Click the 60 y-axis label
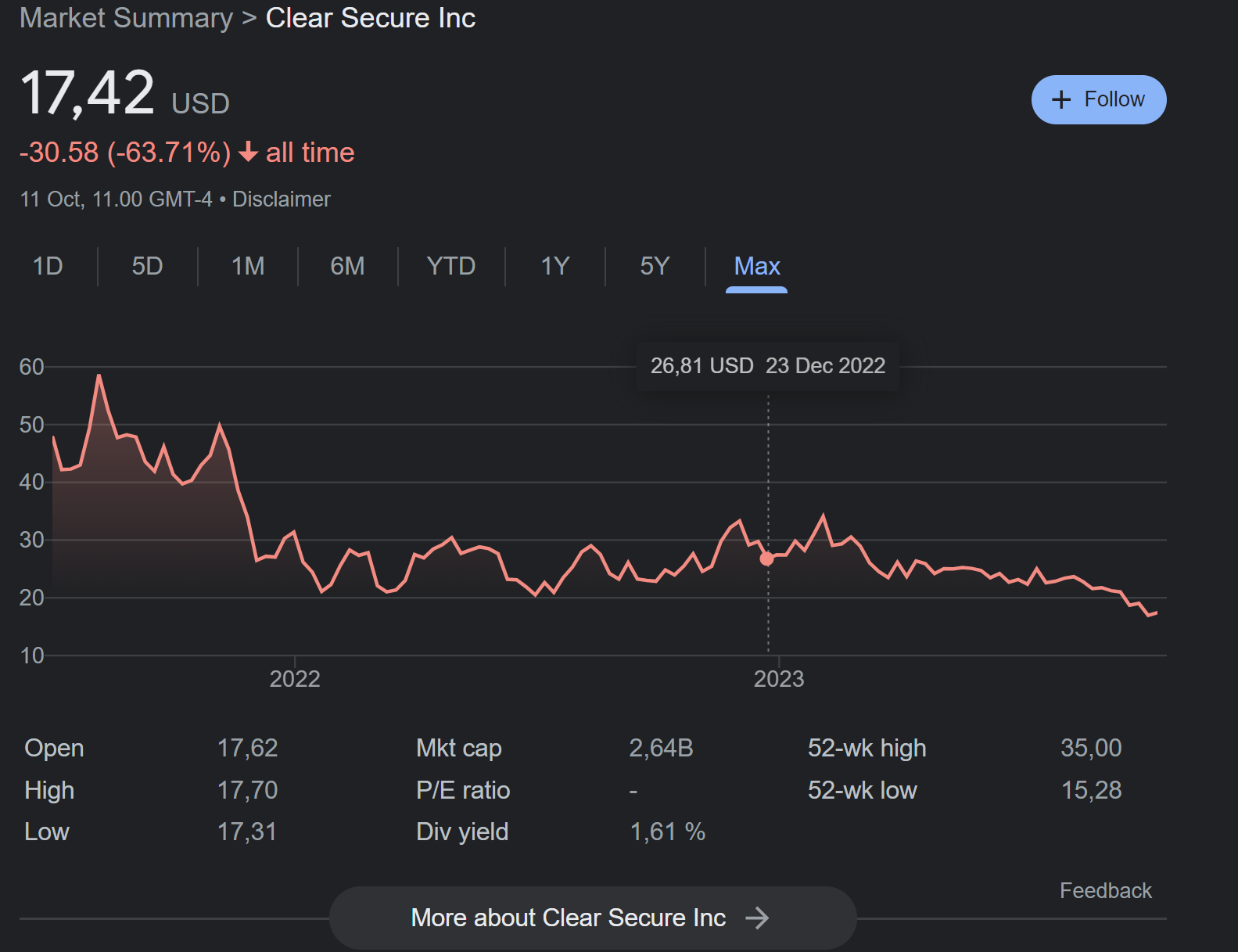Viewport: 1238px width, 952px height. (x=31, y=367)
